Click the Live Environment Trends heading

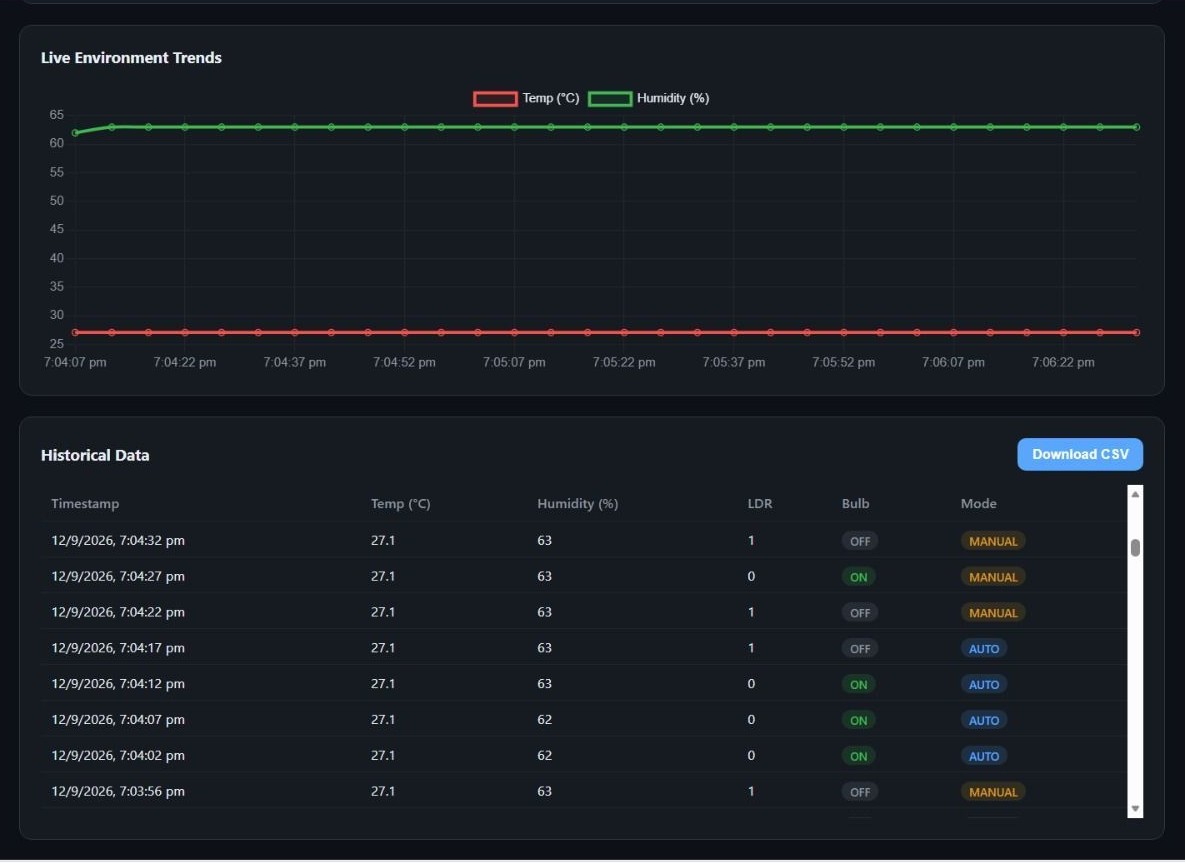coord(131,58)
